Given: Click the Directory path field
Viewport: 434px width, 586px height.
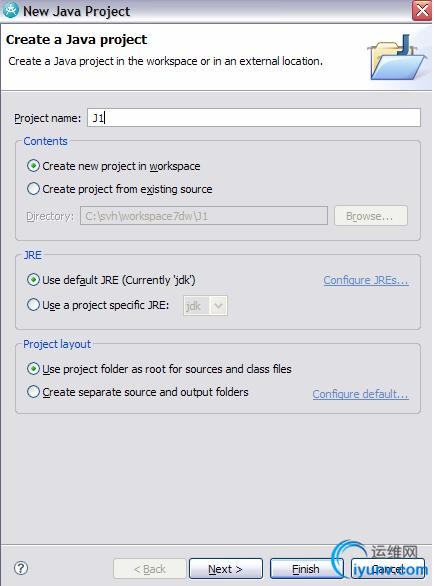Looking at the screenshot, I should pos(204,216).
